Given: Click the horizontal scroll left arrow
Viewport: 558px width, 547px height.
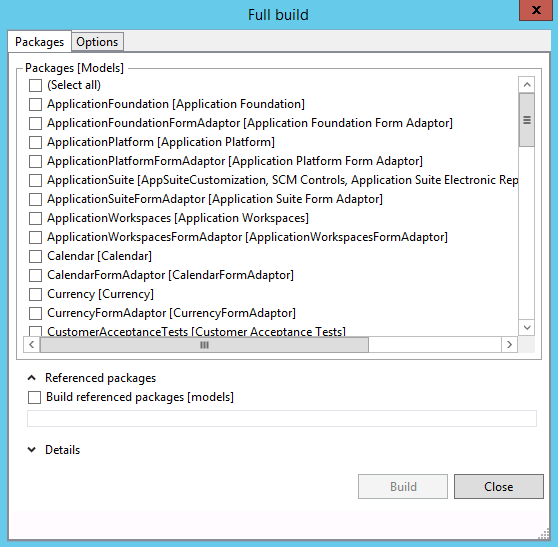Looking at the screenshot, I should (32, 344).
